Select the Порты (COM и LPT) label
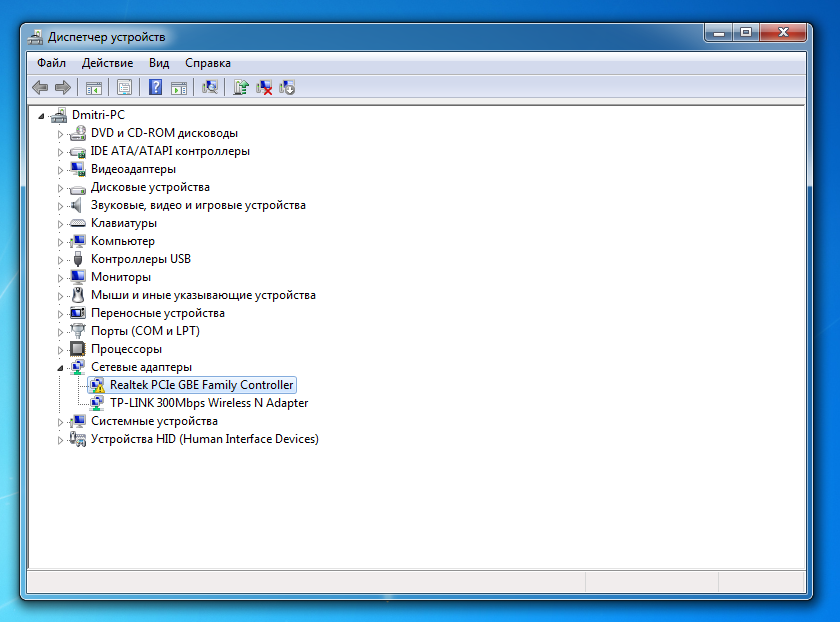 pyautogui.click(x=145, y=331)
